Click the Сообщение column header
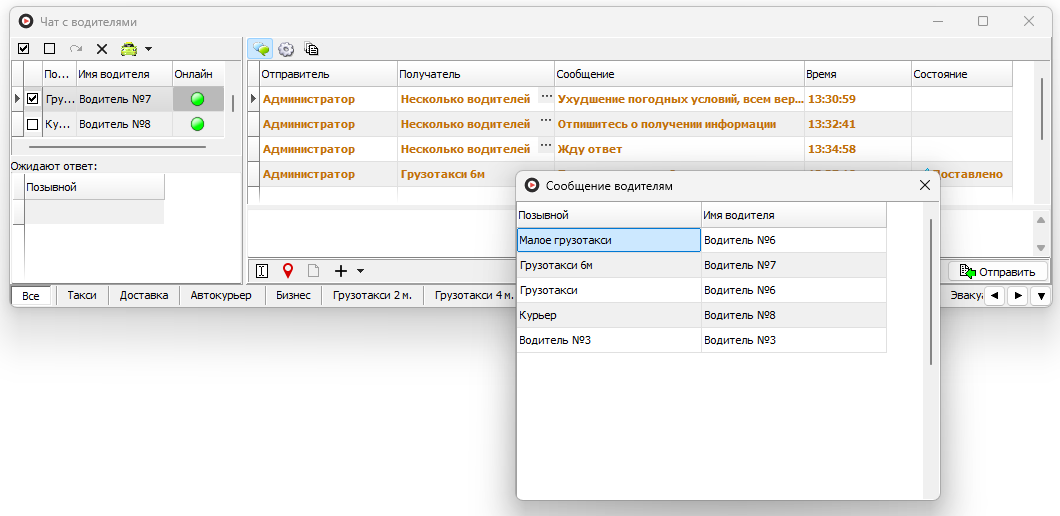Image resolution: width=1060 pixels, height=516 pixels. point(679,74)
